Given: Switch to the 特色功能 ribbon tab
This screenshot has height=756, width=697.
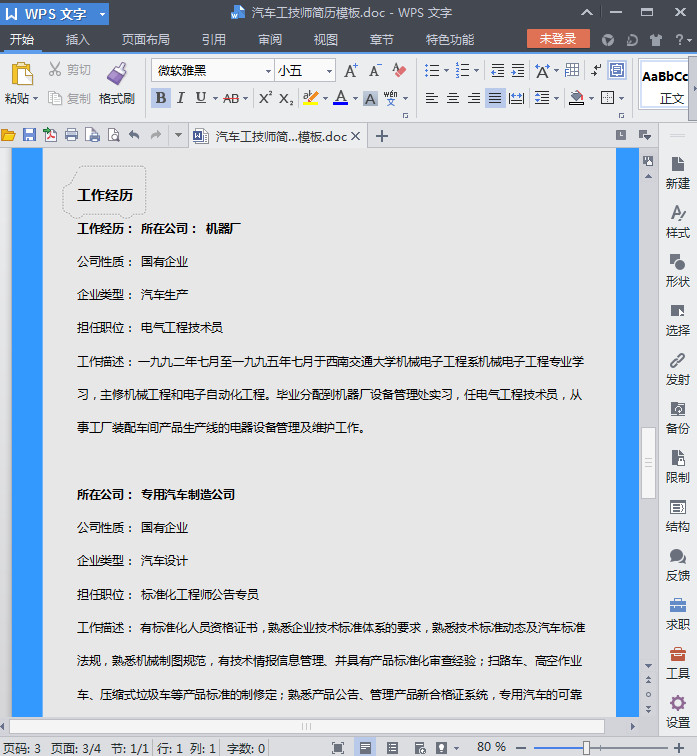Looking at the screenshot, I should click(450, 40).
